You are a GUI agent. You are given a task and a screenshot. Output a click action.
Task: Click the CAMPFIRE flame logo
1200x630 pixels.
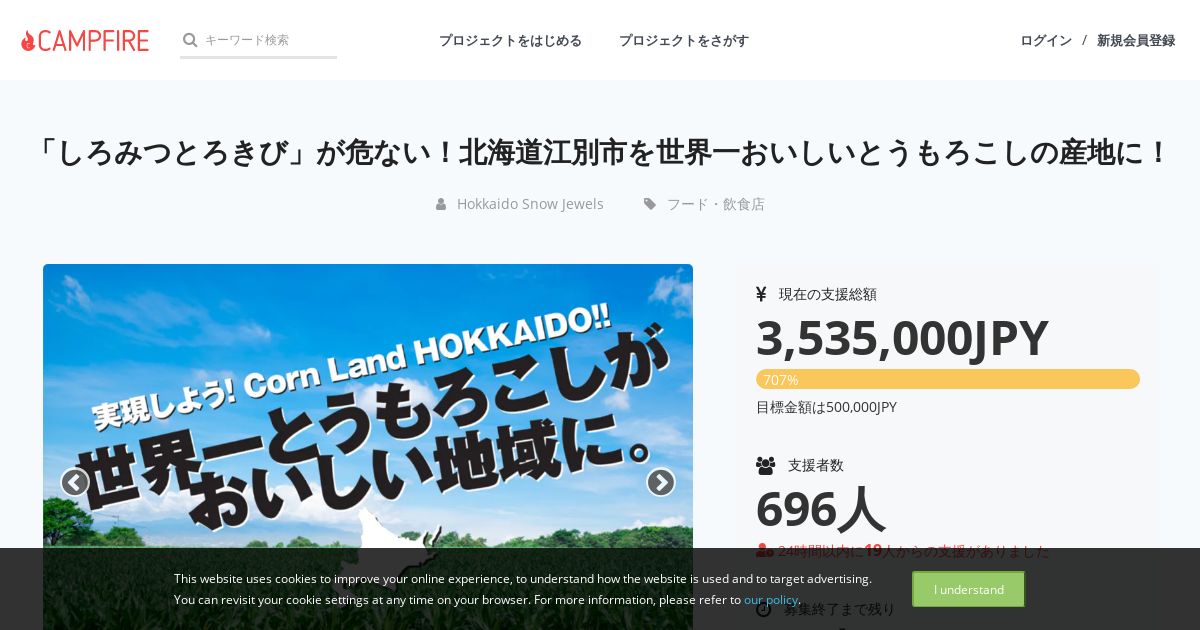click(85, 40)
